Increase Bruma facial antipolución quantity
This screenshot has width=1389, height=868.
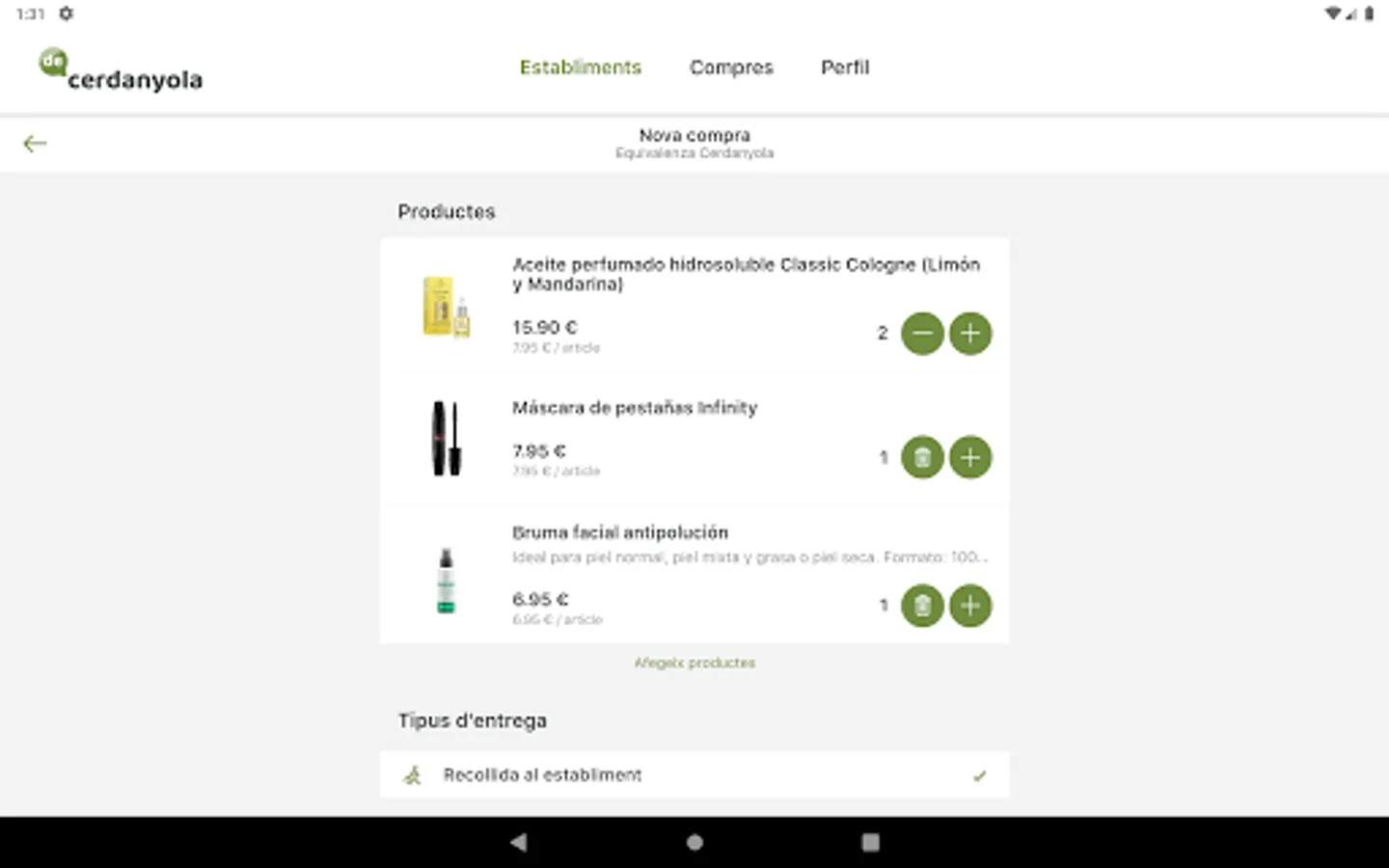pyautogui.click(x=970, y=606)
